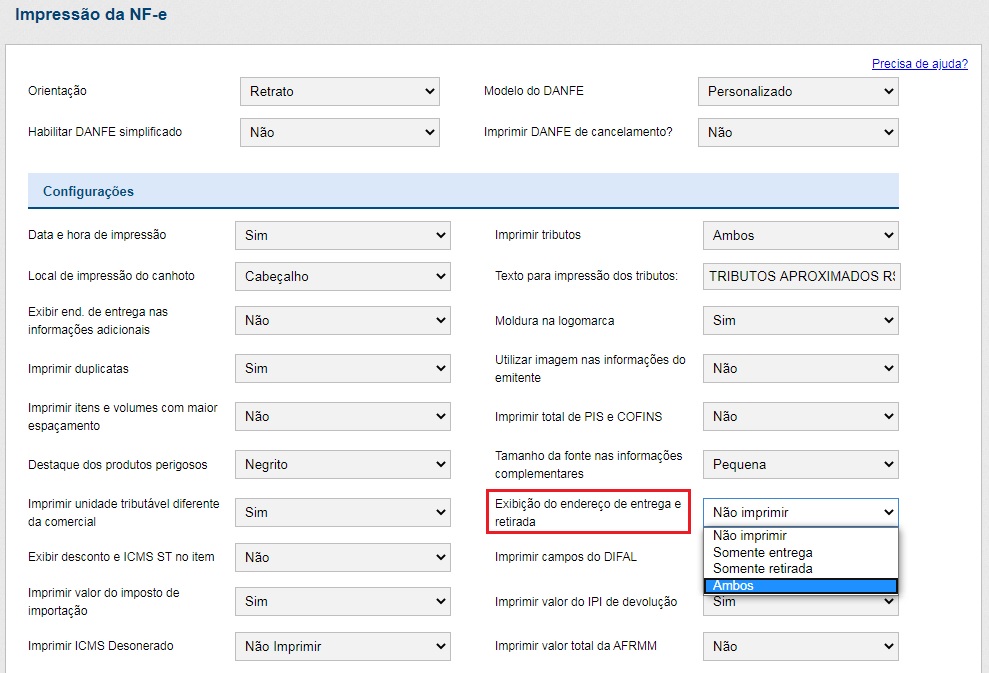Open Imprimir DANFE de cancelamento dropdown
Screen dimensions: 989x673
tap(797, 132)
